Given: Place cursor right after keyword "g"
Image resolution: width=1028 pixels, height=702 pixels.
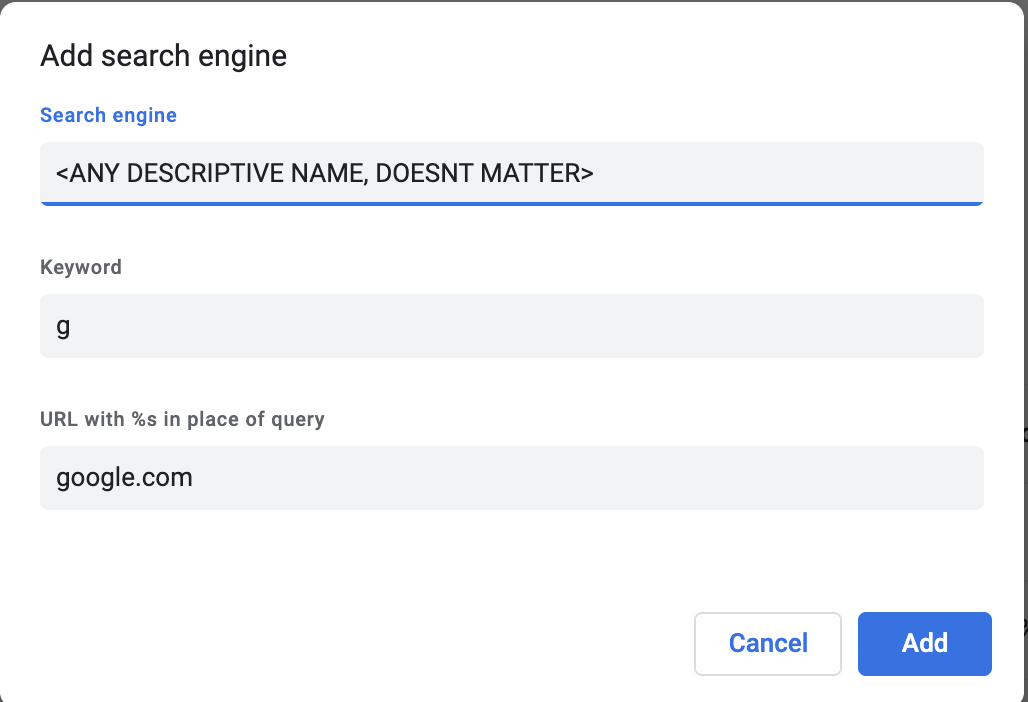Looking at the screenshot, I should (x=71, y=326).
